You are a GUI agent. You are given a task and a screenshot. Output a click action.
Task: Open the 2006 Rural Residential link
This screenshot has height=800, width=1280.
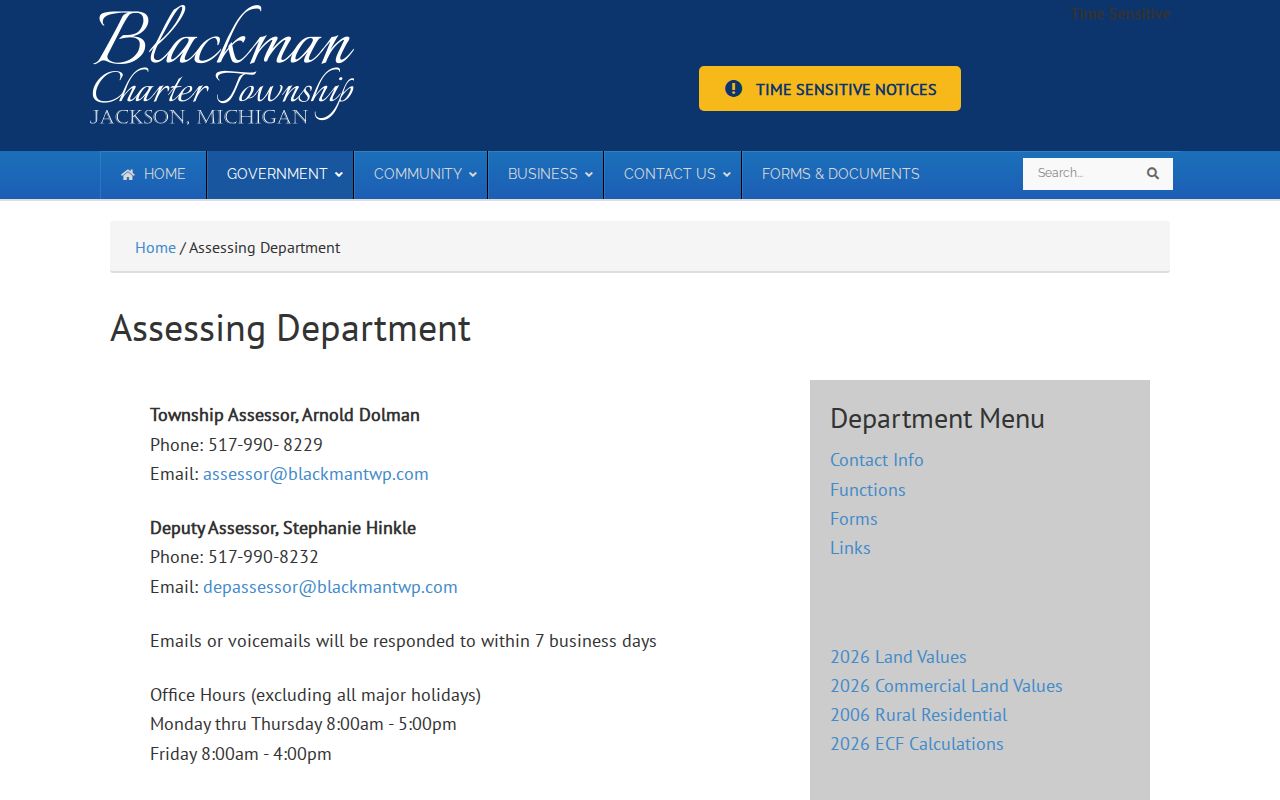[x=918, y=714]
